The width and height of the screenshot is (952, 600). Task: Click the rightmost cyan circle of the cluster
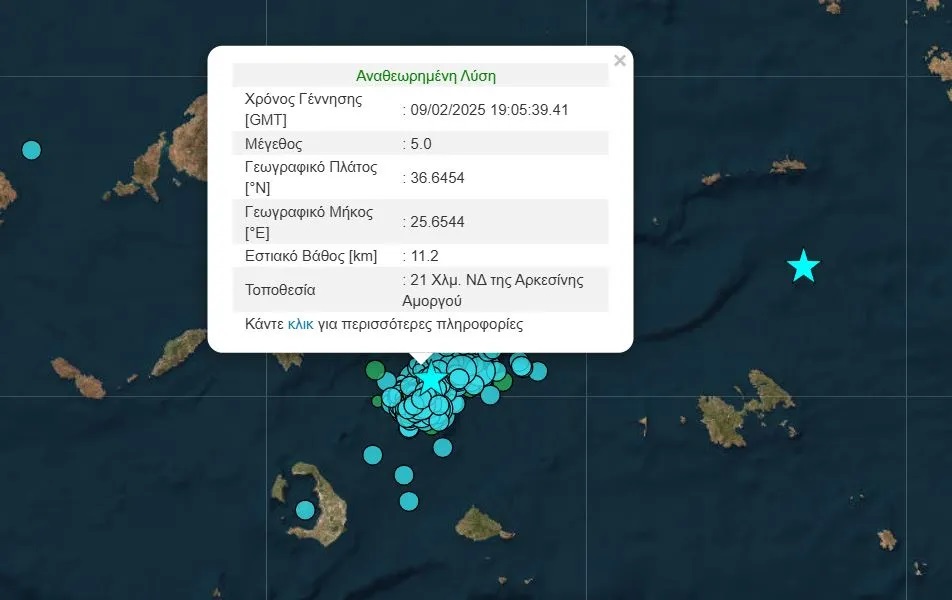pos(538,371)
